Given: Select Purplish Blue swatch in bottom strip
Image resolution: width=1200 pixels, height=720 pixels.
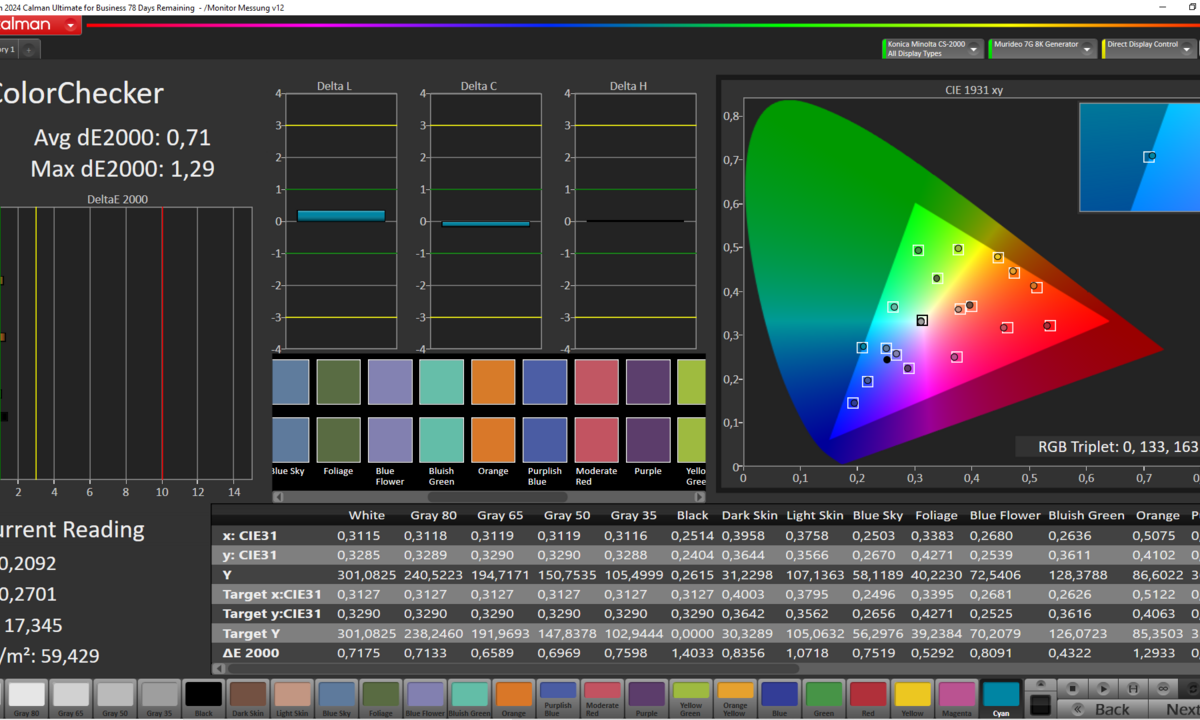Looking at the screenshot, I should coord(558,699).
